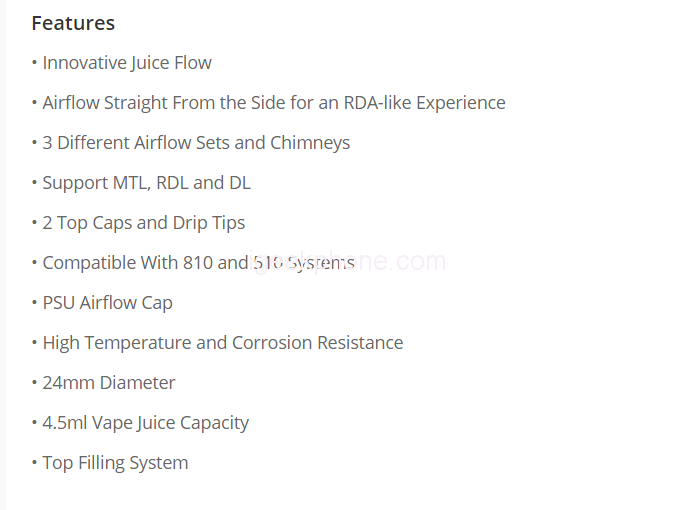Click the 24mm Diameter line
Screen dimensions: 681x510
click(x=108, y=383)
